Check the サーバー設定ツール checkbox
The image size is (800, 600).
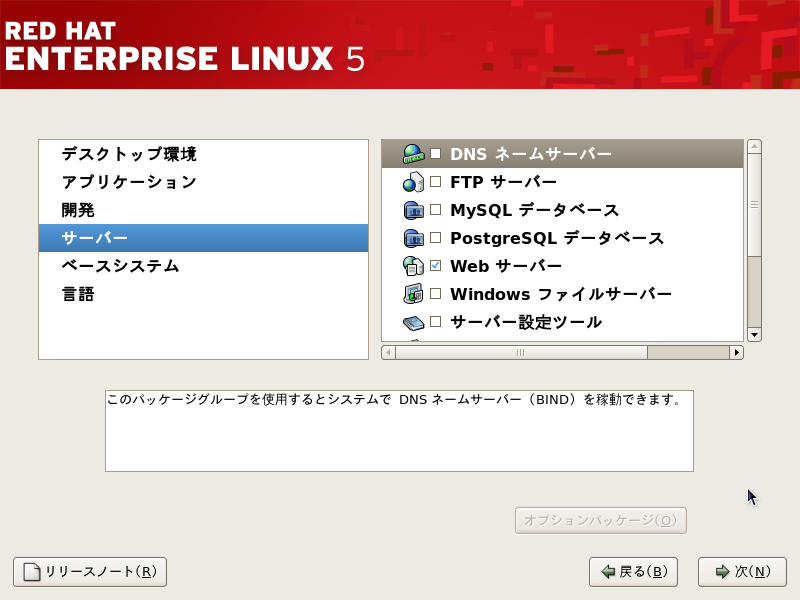pos(435,322)
